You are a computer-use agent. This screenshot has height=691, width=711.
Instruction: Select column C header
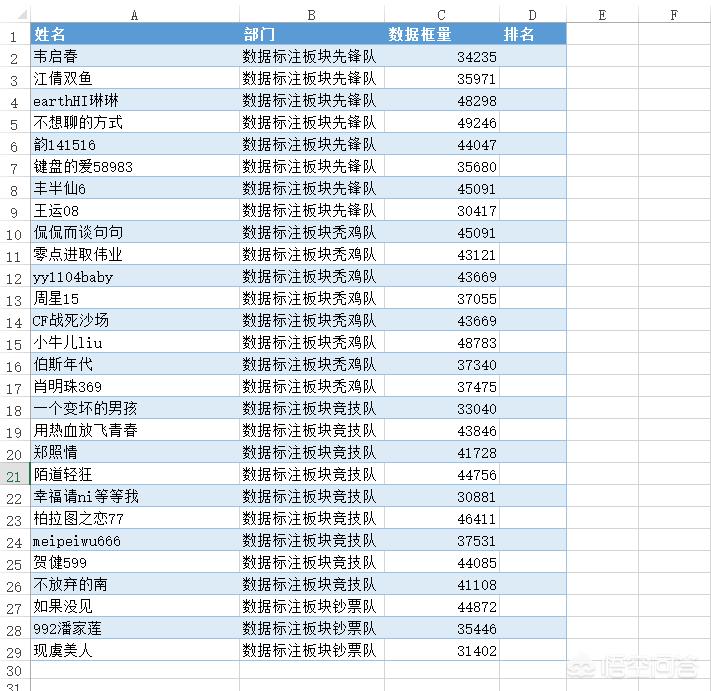[442, 15]
